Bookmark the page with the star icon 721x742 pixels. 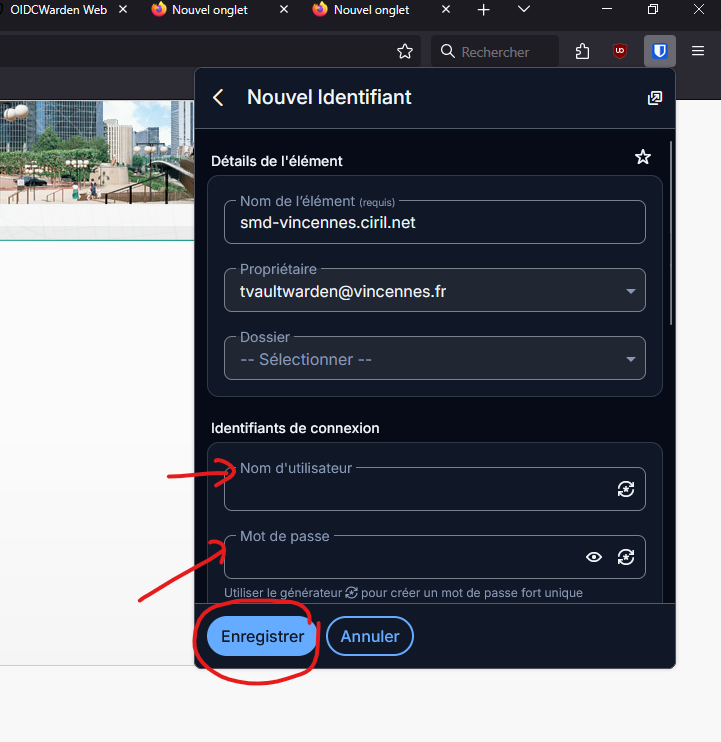[405, 51]
